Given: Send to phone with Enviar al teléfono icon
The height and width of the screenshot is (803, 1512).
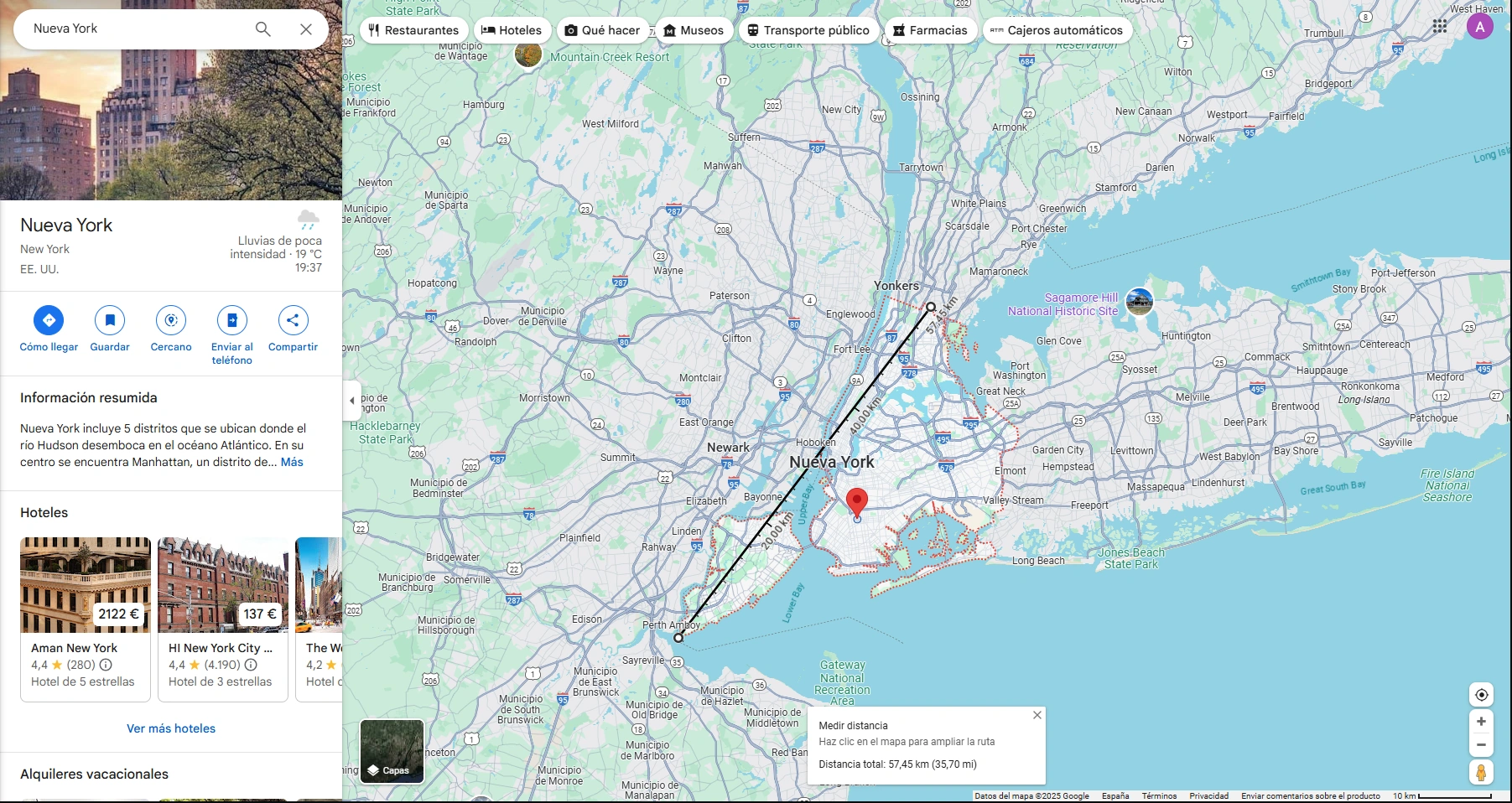Looking at the screenshot, I should tap(232, 320).
